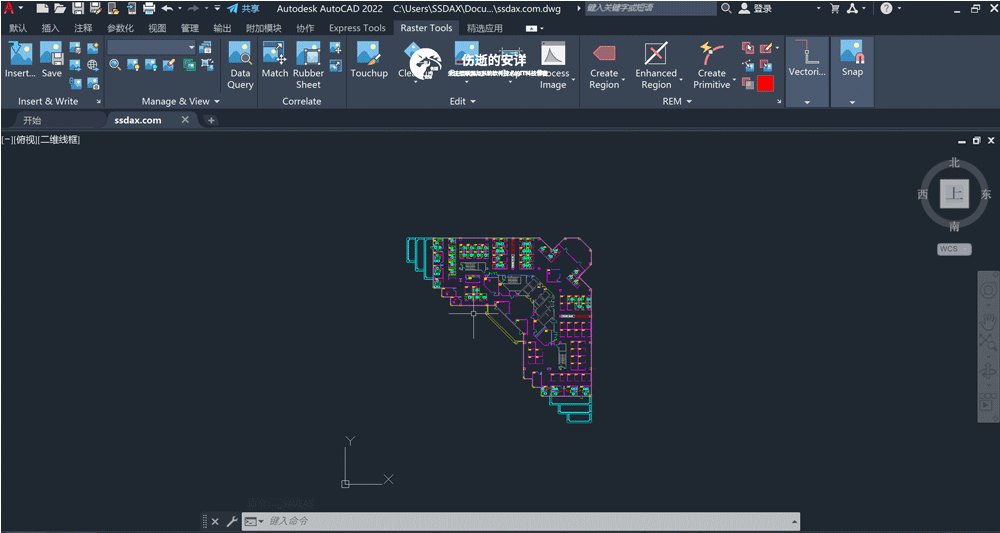Click the Plot printer icon

pos(149,9)
